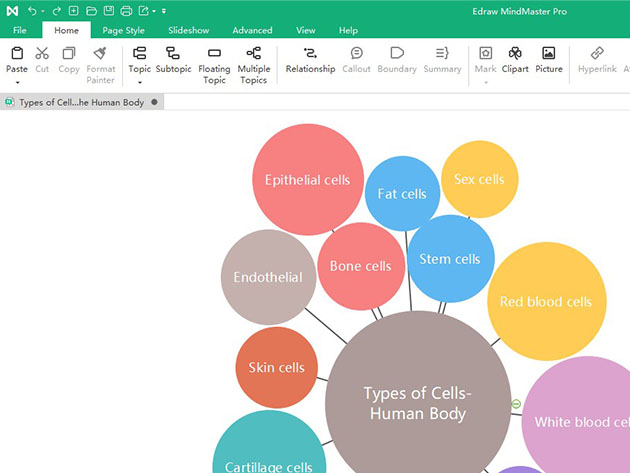The height and width of the screenshot is (473, 630).
Task: Collapse the White blood cells branch toggle
Action: click(x=516, y=404)
